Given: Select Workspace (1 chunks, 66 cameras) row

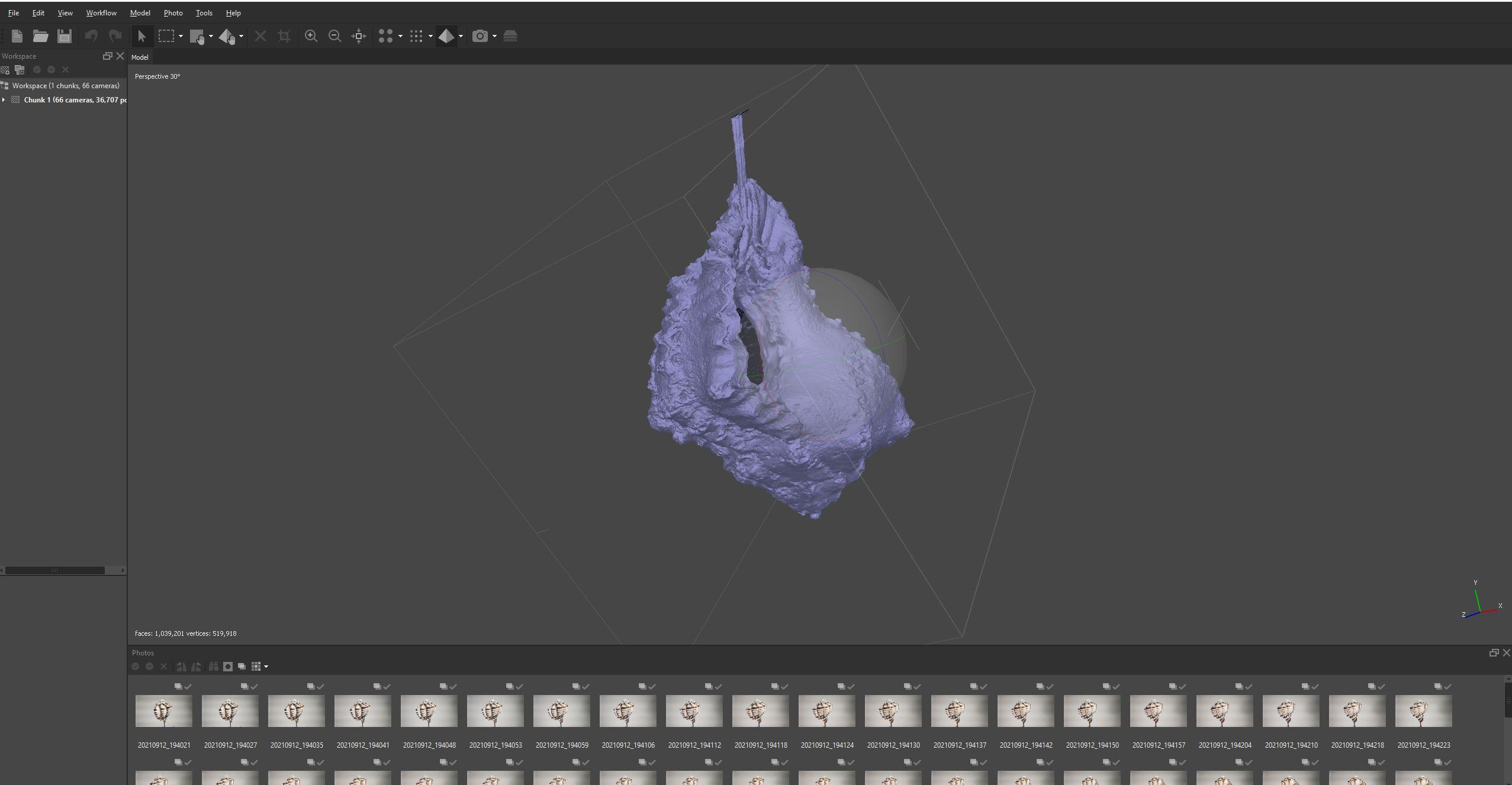Looking at the screenshot, I should (63, 86).
